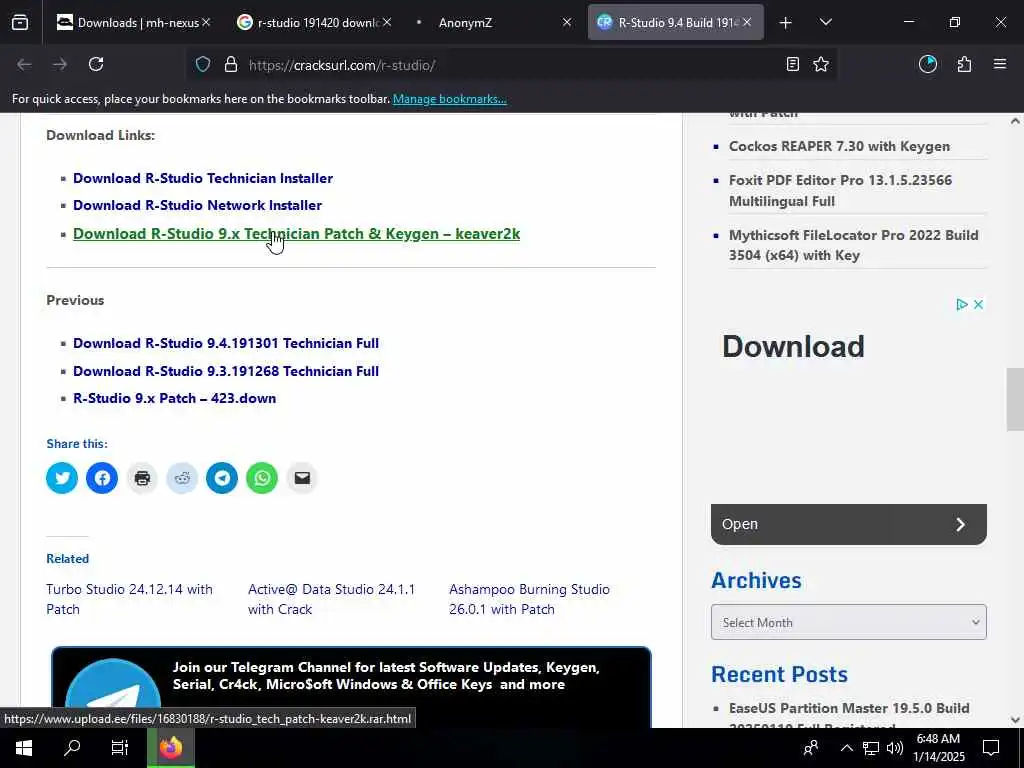Viewport: 1024px width, 768px height.
Task: Open Task View on taskbar
Action: (120, 748)
